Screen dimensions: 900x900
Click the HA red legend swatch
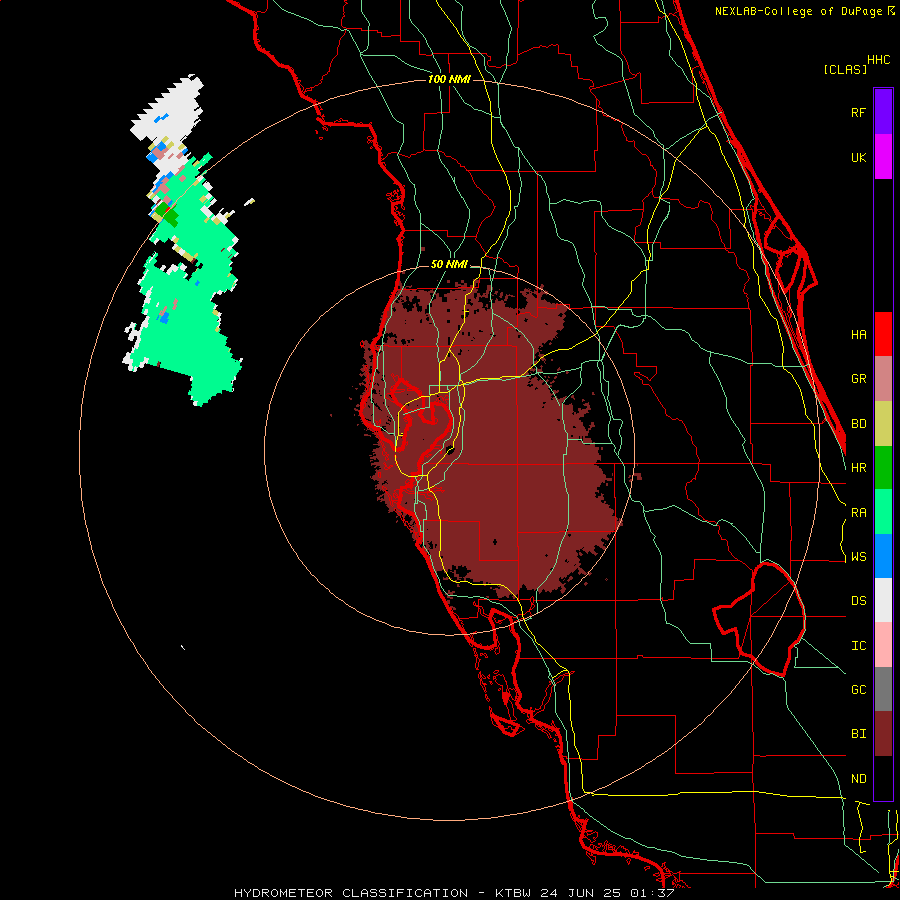pyautogui.click(x=883, y=334)
